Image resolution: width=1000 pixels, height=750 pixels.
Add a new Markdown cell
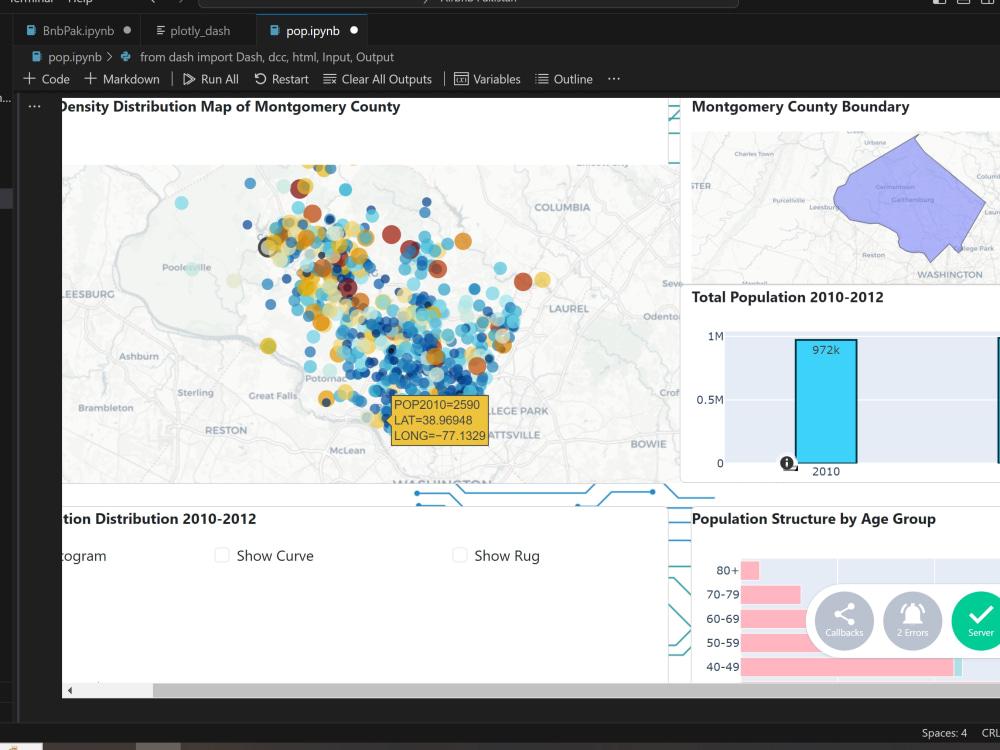[x=122, y=79]
